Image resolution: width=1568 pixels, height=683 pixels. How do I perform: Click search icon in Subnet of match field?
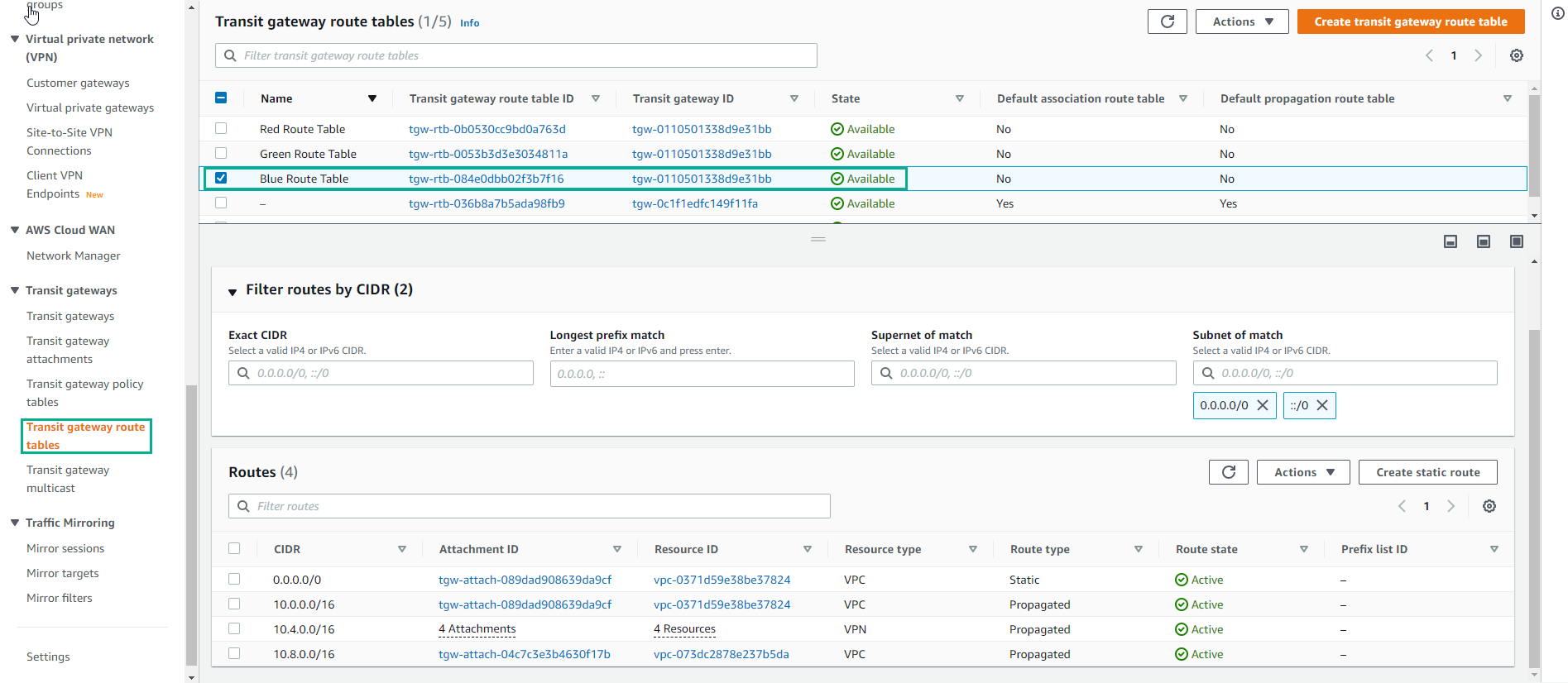[x=1208, y=373]
